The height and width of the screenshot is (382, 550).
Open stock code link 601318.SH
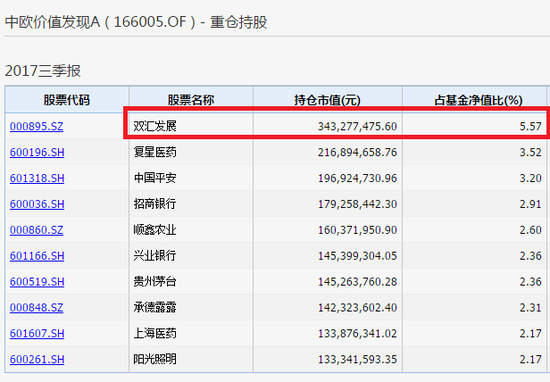[x=37, y=178]
